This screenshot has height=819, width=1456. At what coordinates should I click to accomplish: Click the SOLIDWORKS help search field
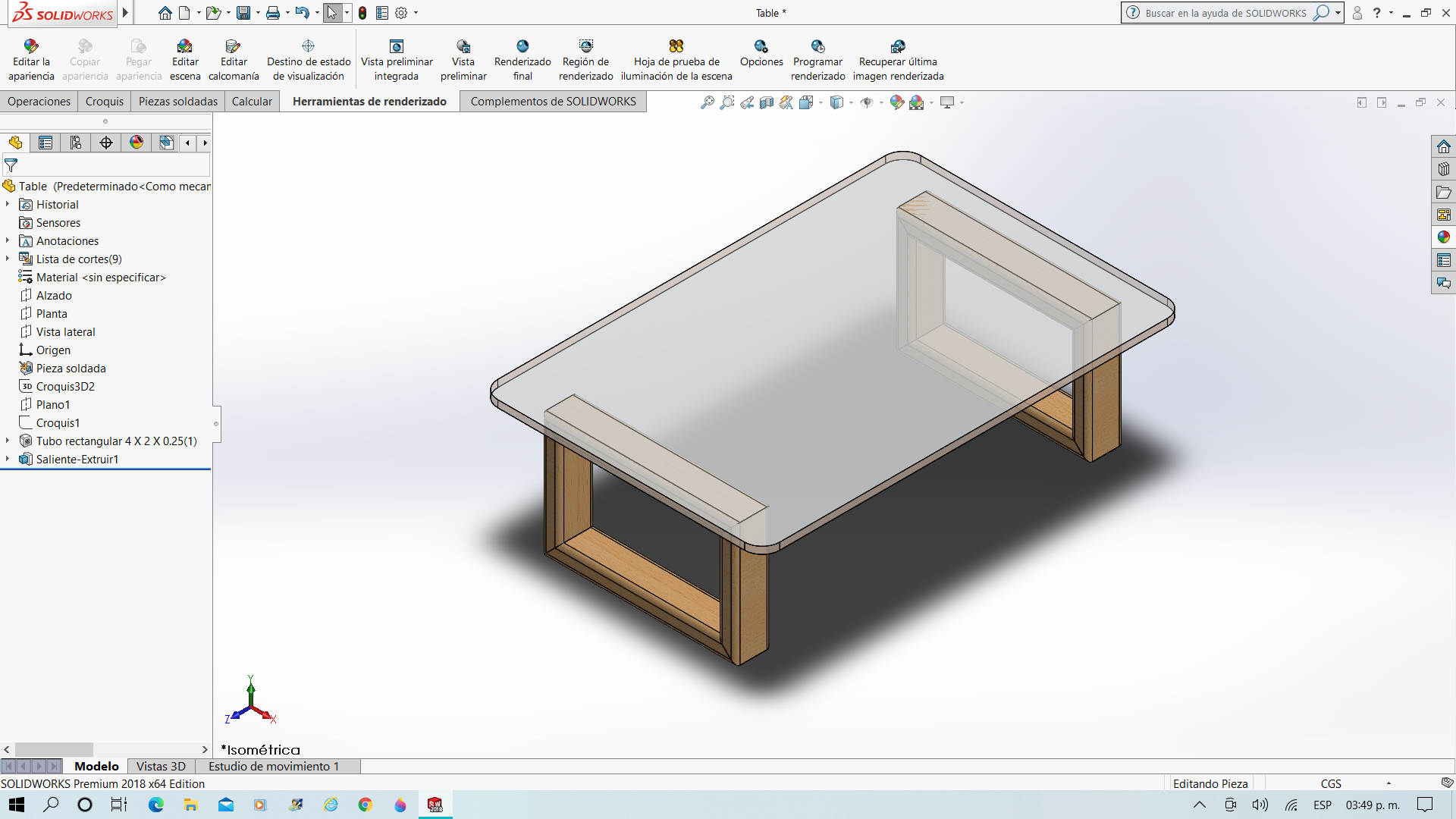(x=1225, y=13)
